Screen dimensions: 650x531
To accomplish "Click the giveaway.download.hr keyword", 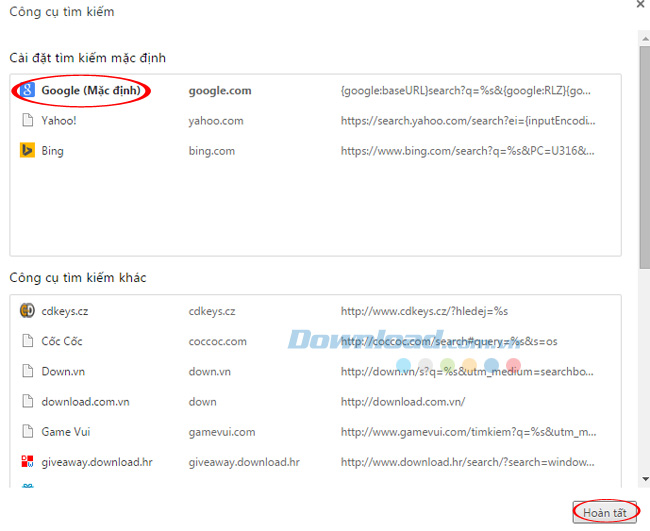I will (x=244, y=462).
